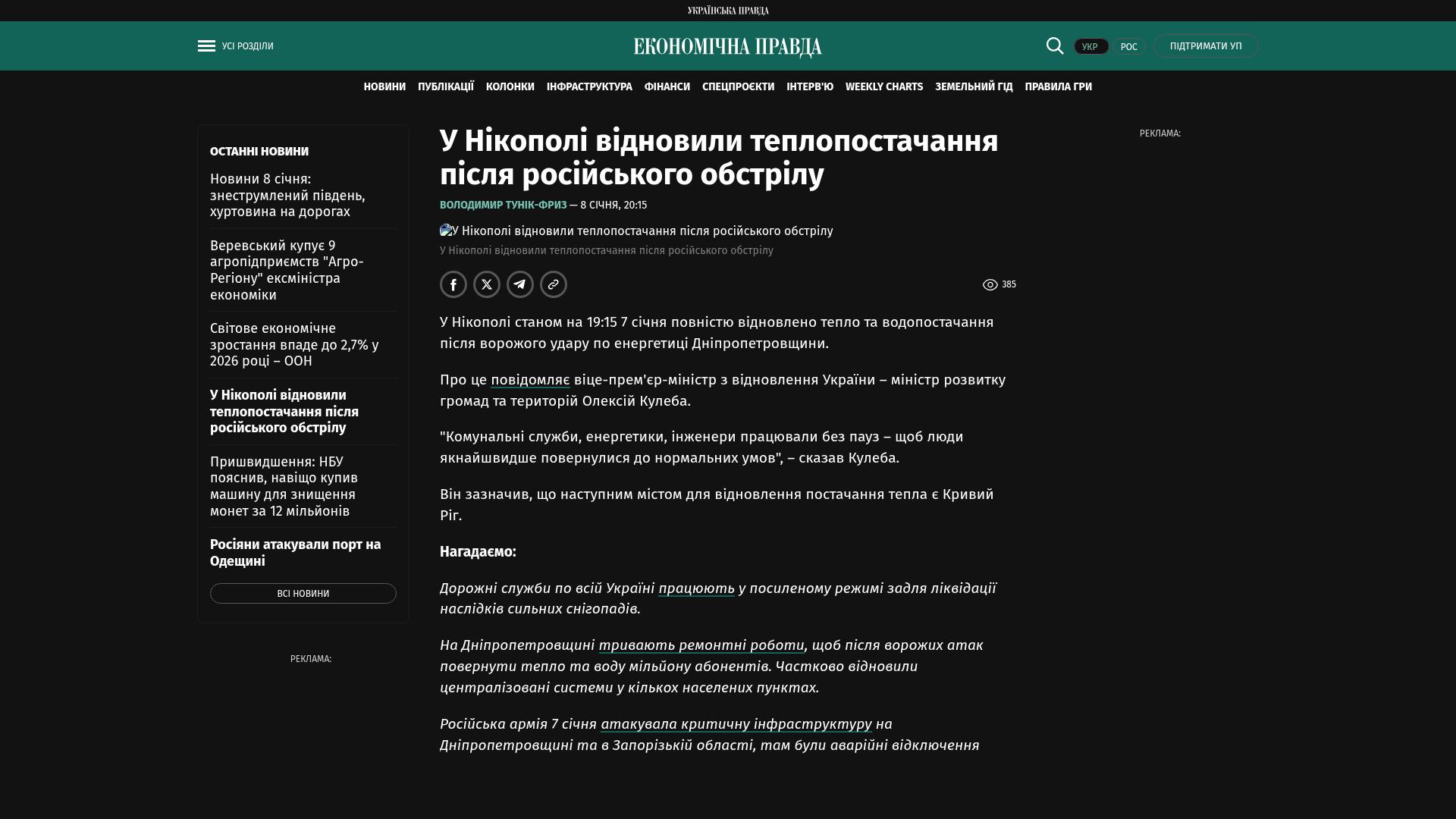Switch language to РОС
The height and width of the screenshot is (819, 1456).
click(1128, 47)
